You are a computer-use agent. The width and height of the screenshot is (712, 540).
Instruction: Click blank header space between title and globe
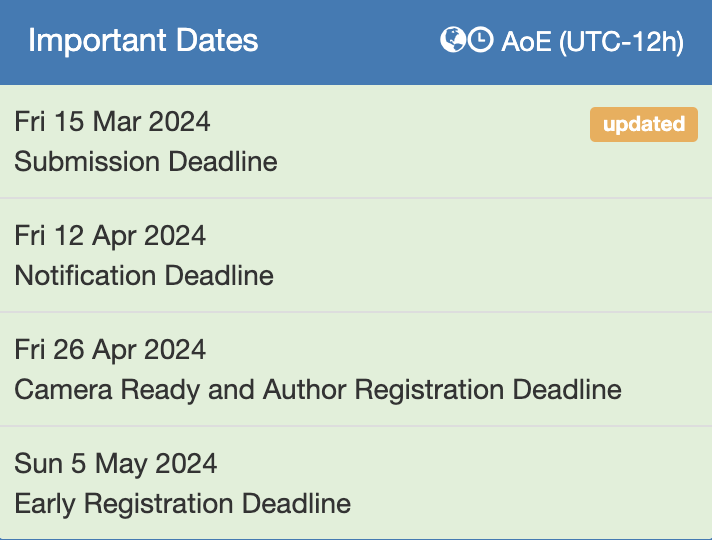pos(350,42)
